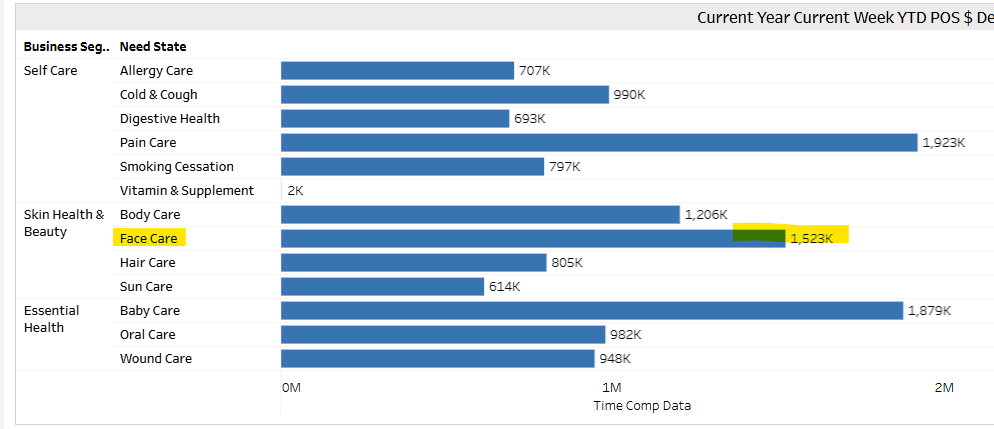Select the Baby Care bar
The height and width of the screenshot is (429, 994).
591,311
